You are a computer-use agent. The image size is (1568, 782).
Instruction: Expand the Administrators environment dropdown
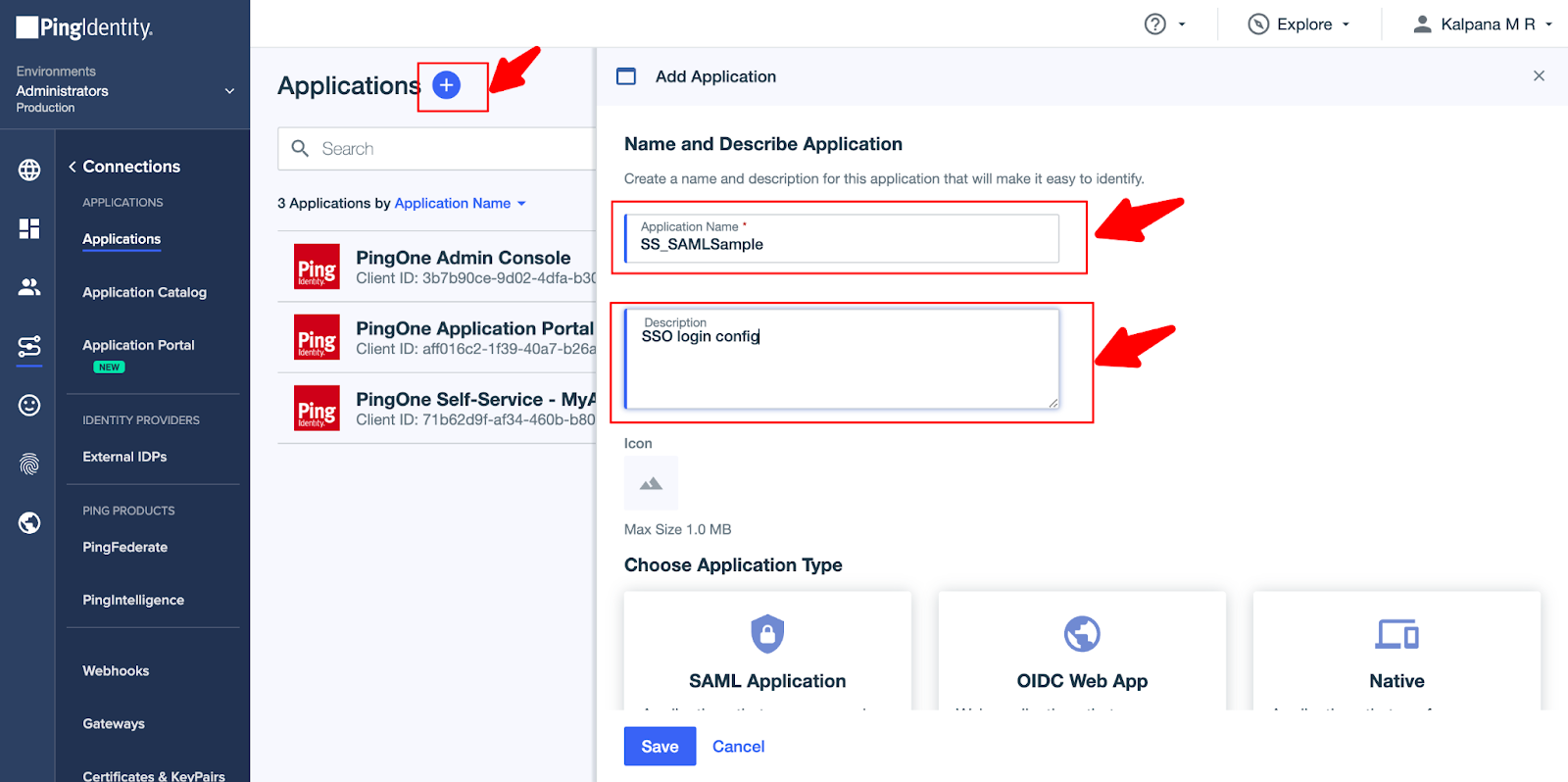pos(229,91)
